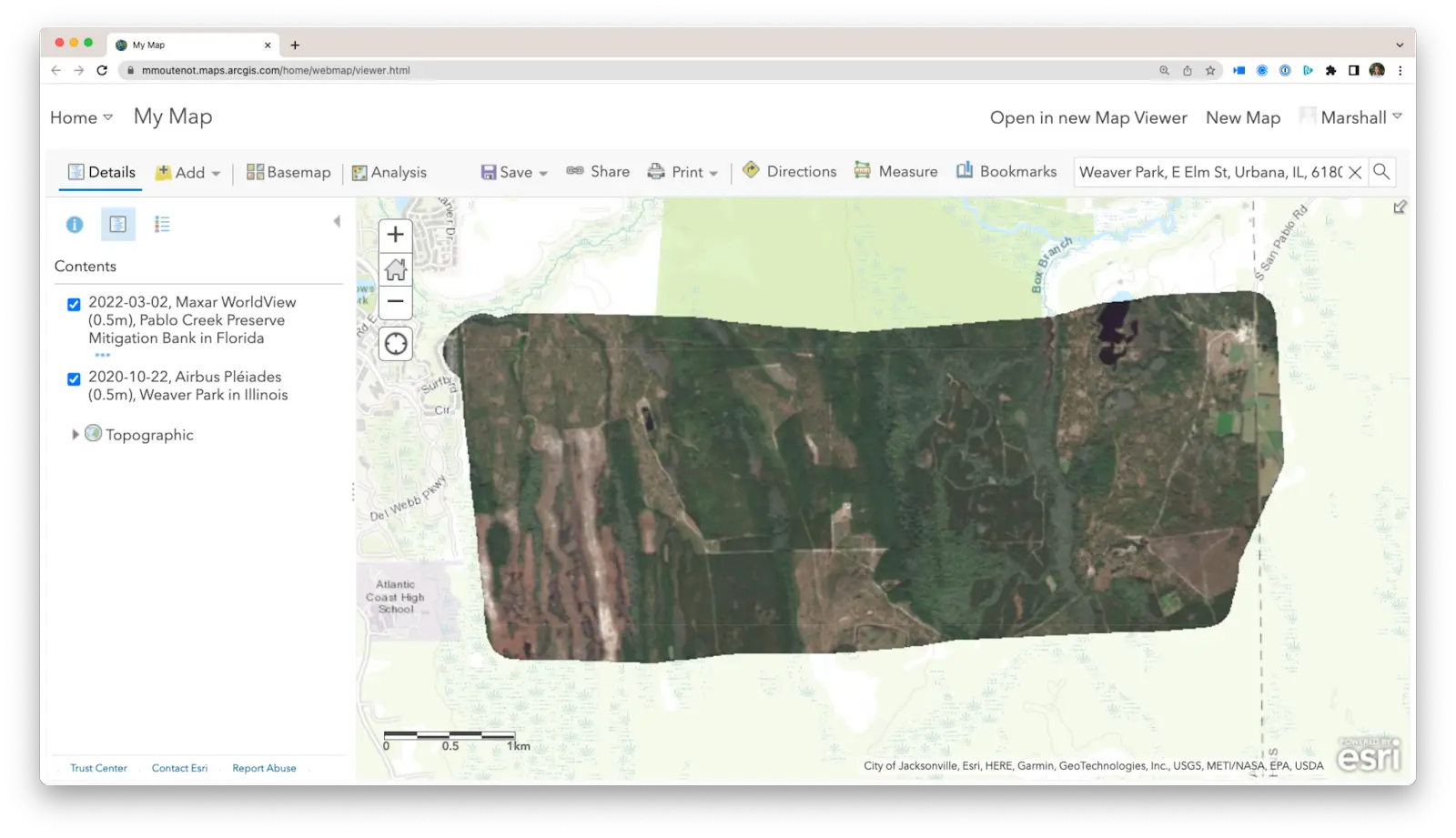This screenshot has width=1456, height=838.
Task: Open the Print options dropdown
Action: 682,172
